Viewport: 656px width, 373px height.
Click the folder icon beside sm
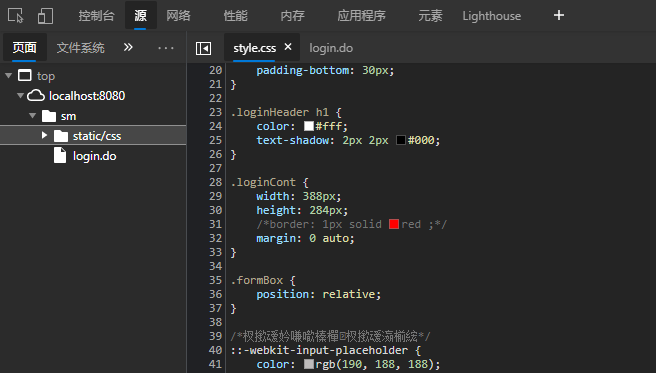pyautogui.click(x=49, y=116)
